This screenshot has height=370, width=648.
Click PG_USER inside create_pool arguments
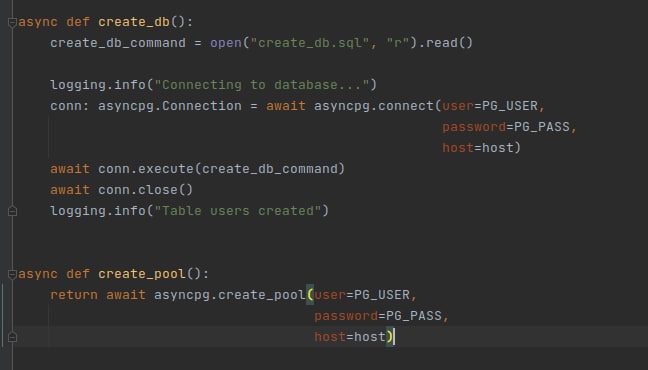point(382,295)
